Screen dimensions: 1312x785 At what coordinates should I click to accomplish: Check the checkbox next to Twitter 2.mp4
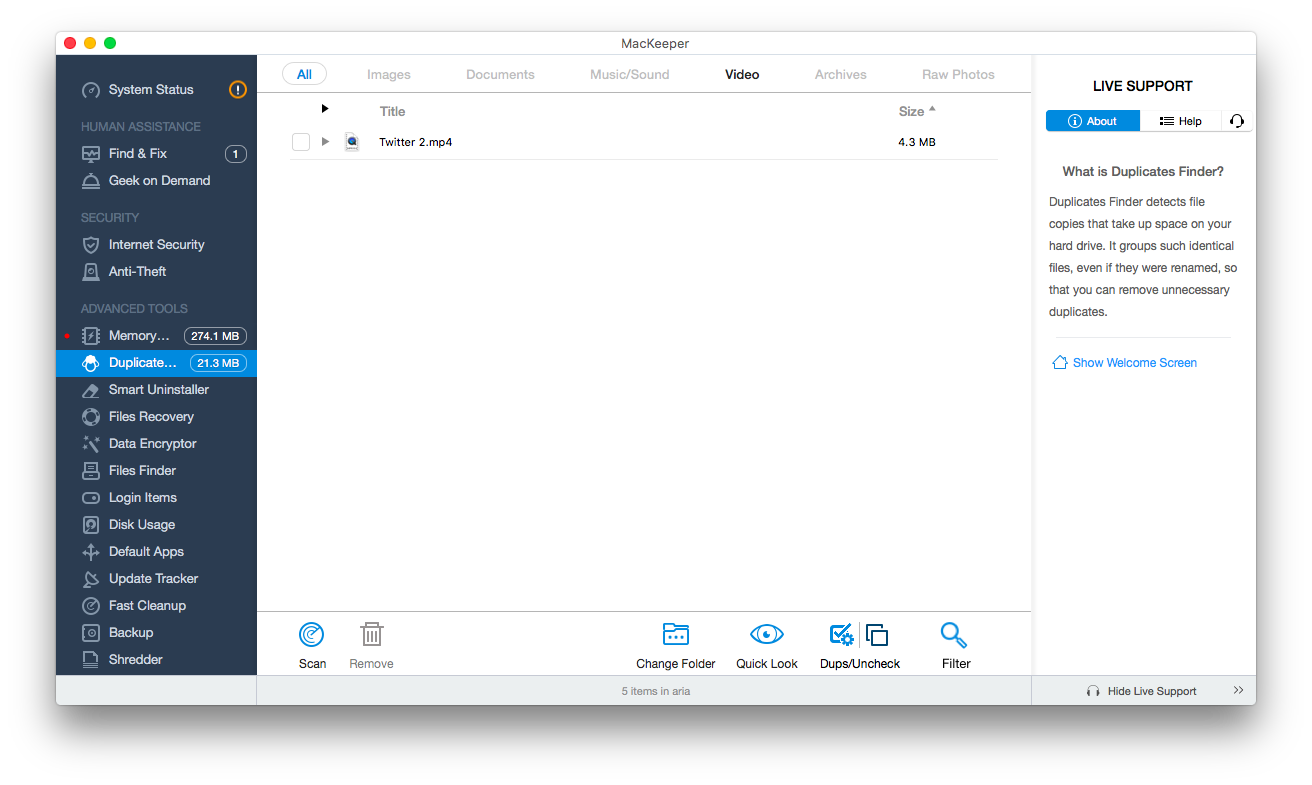pyautogui.click(x=301, y=141)
